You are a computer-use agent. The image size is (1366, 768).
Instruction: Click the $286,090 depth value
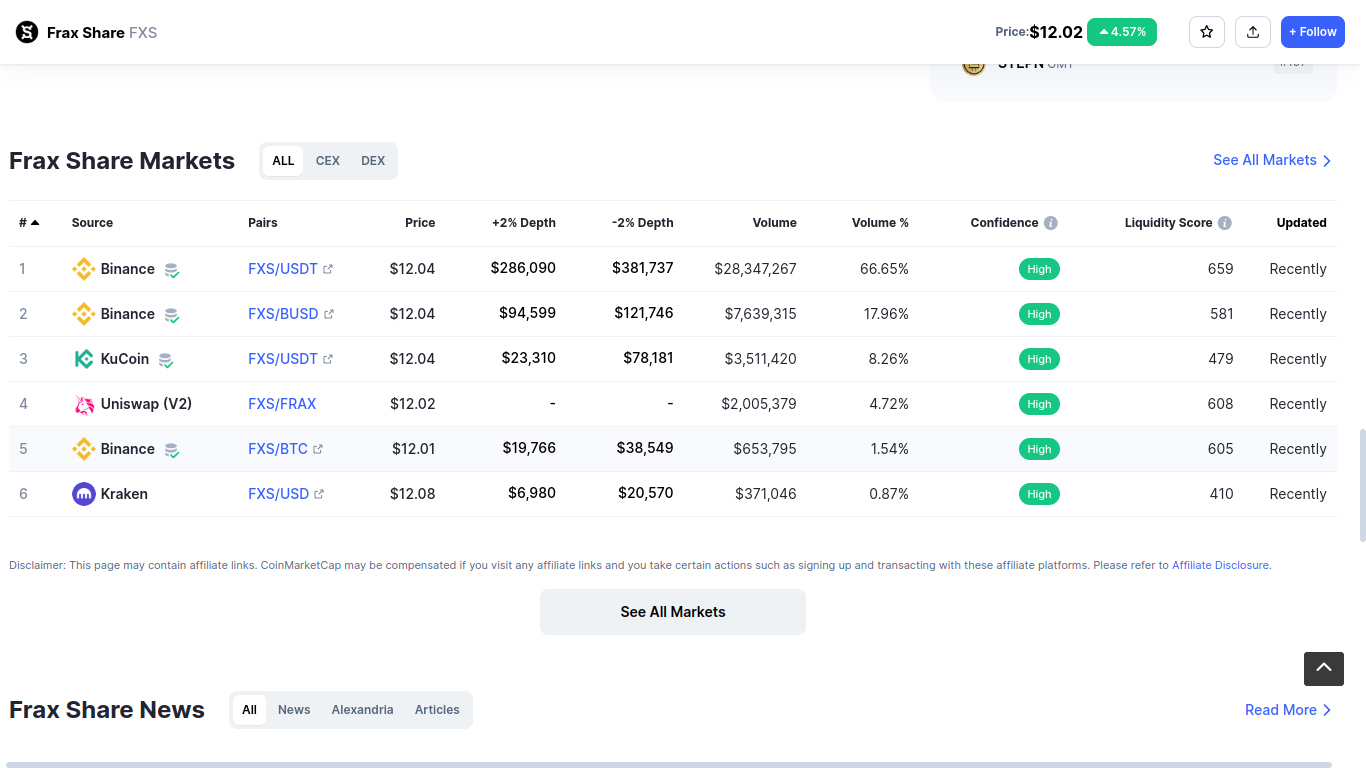click(x=523, y=268)
